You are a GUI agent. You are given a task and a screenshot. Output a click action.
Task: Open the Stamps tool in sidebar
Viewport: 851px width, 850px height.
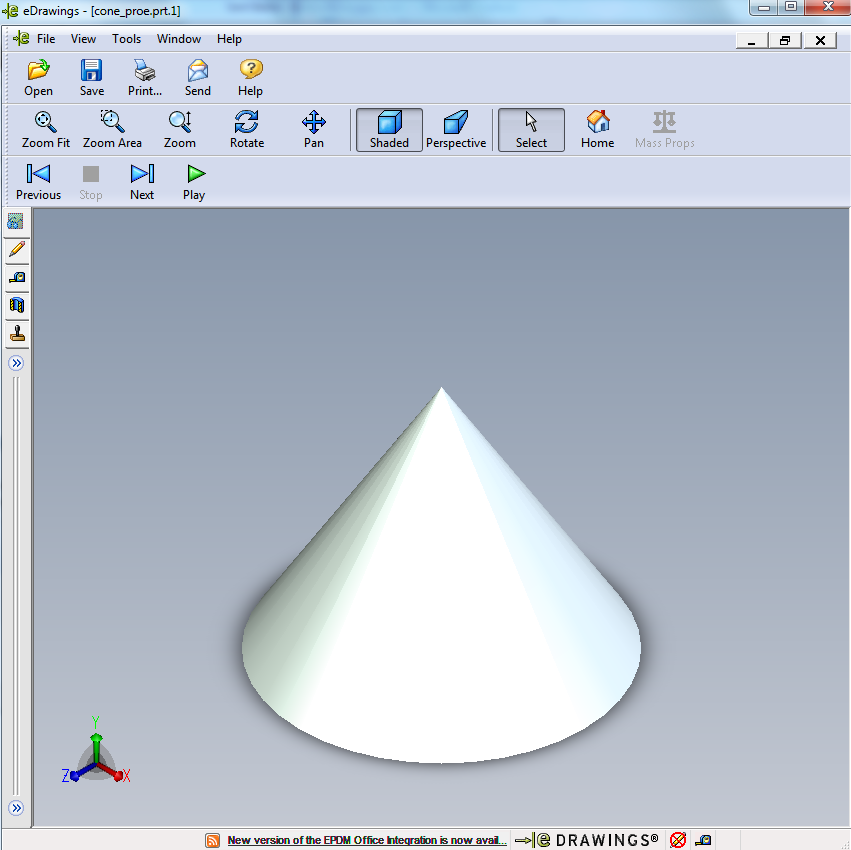tap(16, 333)
